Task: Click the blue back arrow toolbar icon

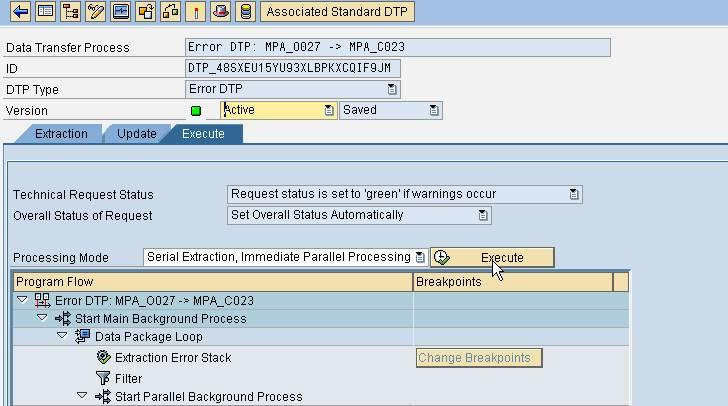Action: coord(20,12)
